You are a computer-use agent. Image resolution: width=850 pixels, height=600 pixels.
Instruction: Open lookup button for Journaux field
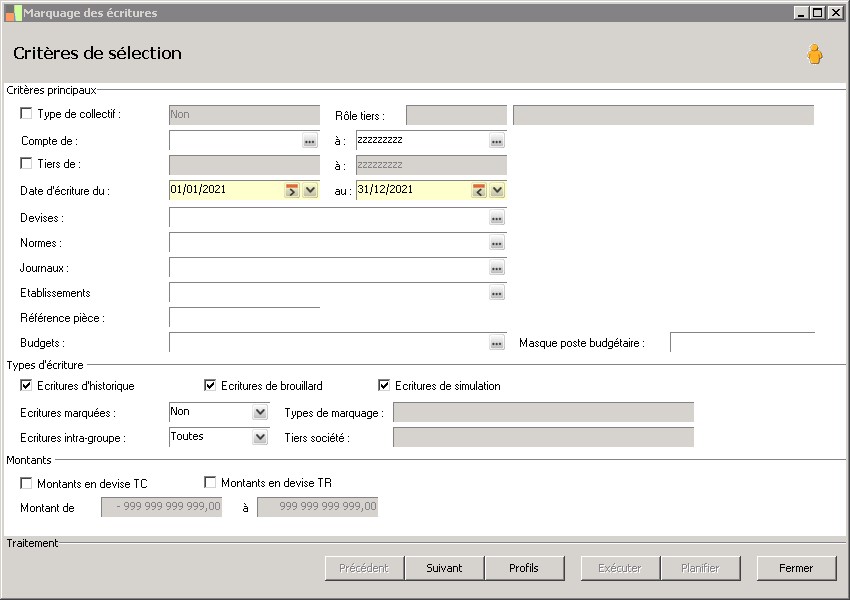tap(497, 268)
